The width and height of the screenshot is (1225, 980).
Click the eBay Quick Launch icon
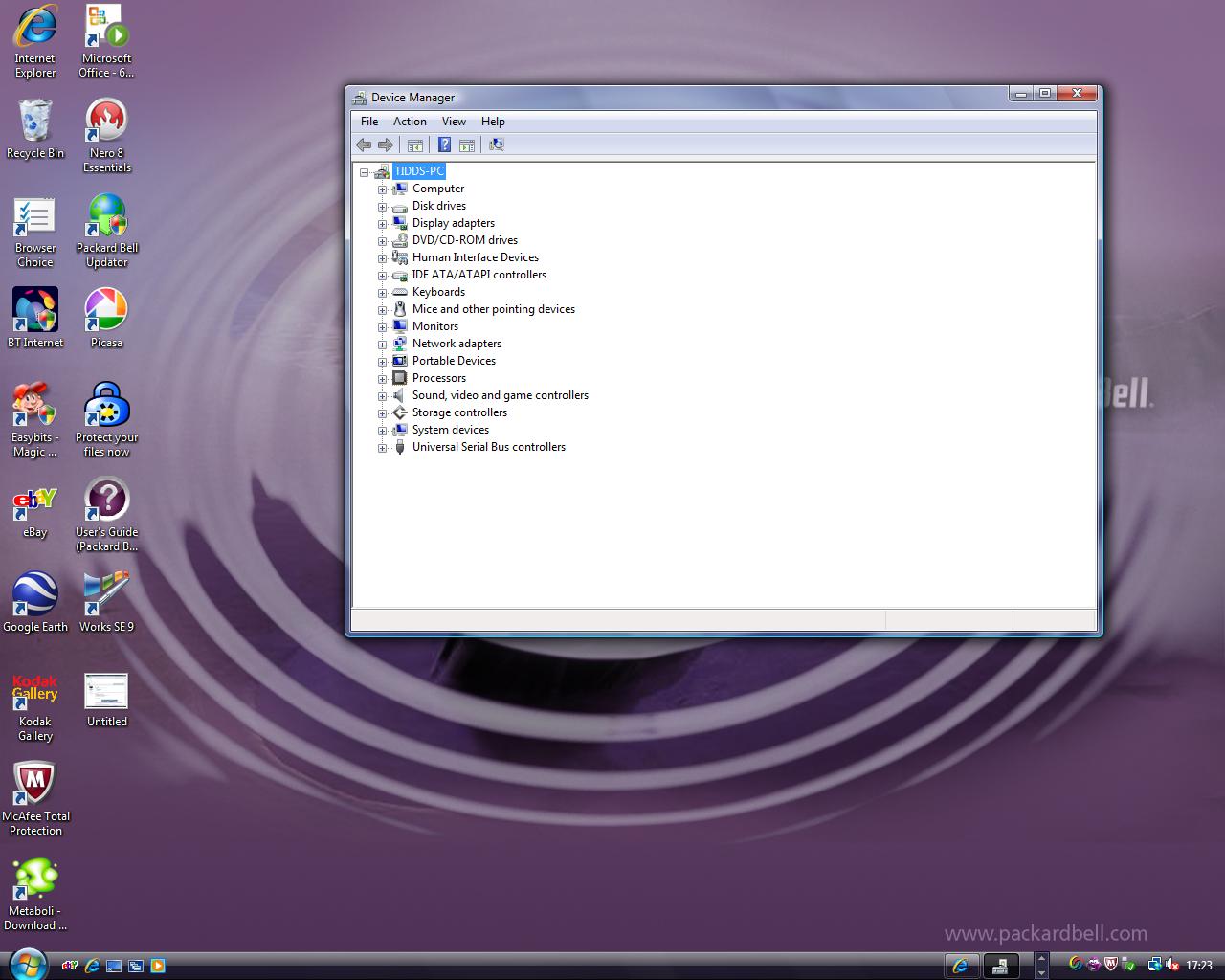[x=70, y=966]
